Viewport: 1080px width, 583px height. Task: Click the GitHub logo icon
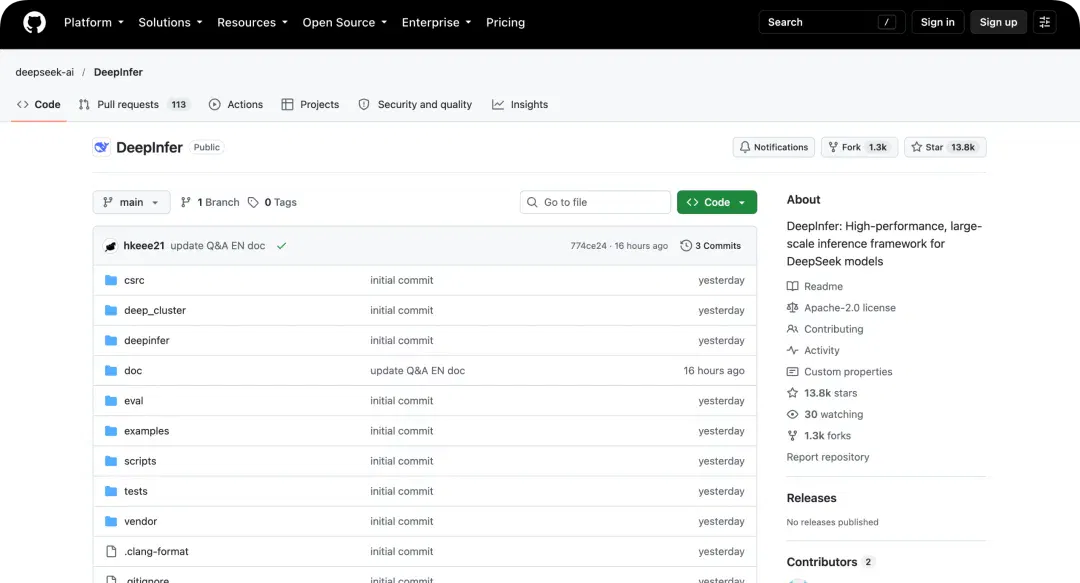pyautogui.click(x=34, y=22)
